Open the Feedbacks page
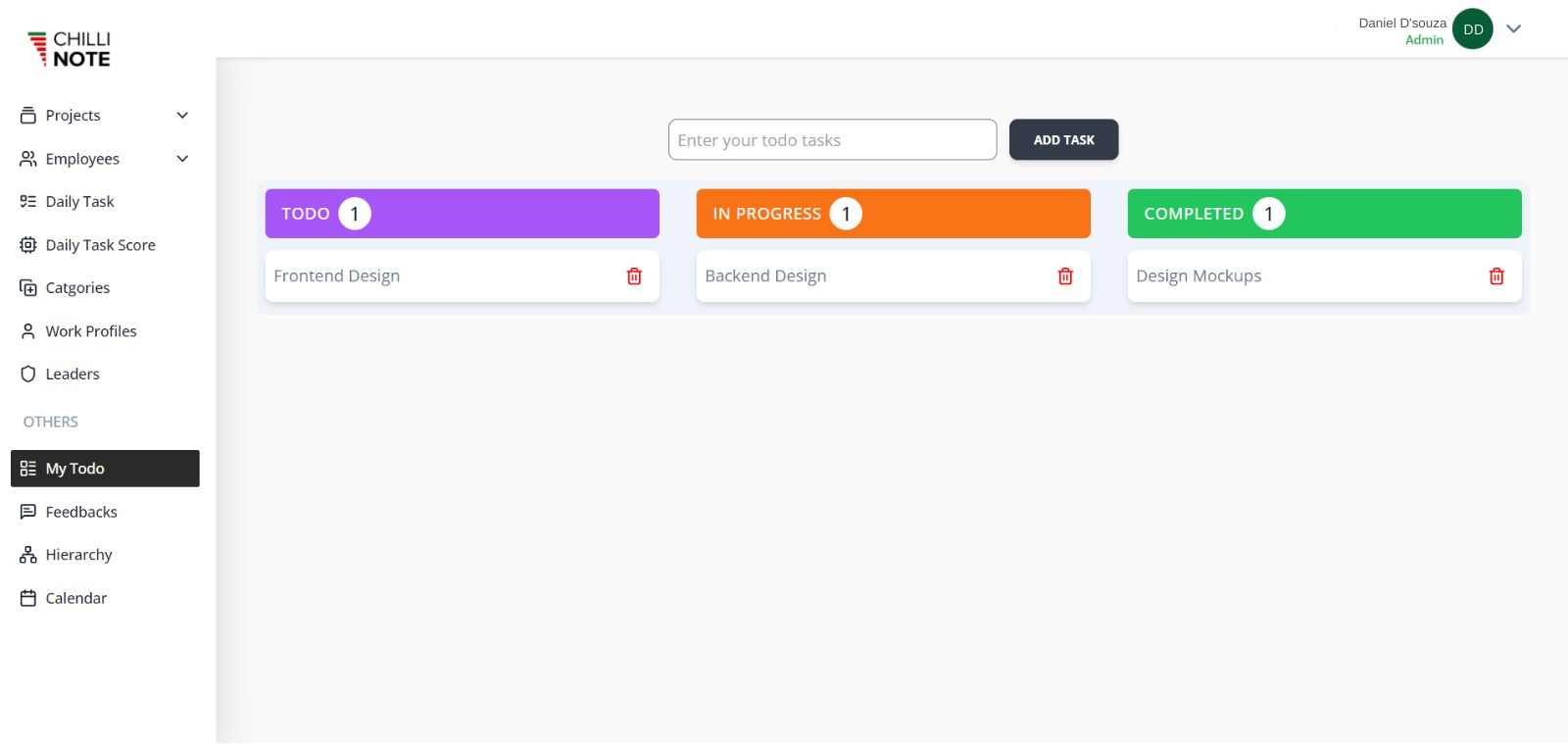Image resolution: width=1568 pixels, height=751 pixels. coord(81,512)
